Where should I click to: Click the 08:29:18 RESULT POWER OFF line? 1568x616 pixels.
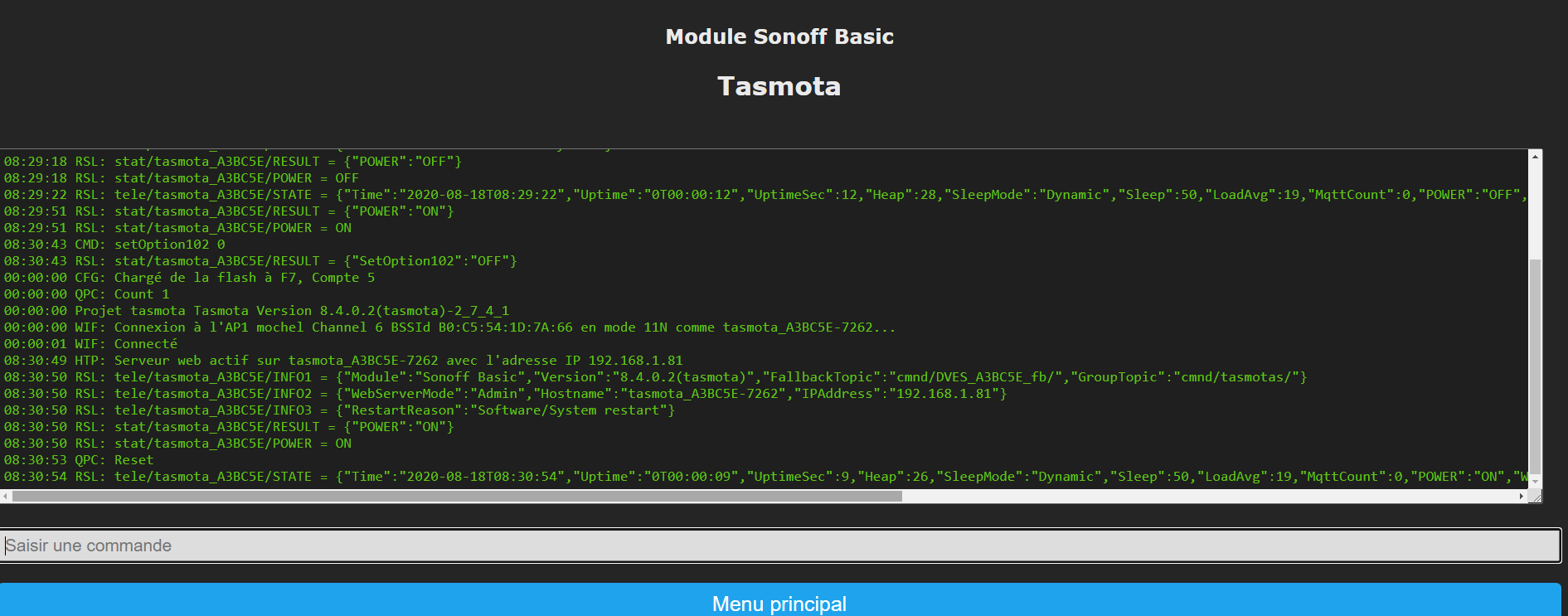pyautogui.click(x=232, y=161)
